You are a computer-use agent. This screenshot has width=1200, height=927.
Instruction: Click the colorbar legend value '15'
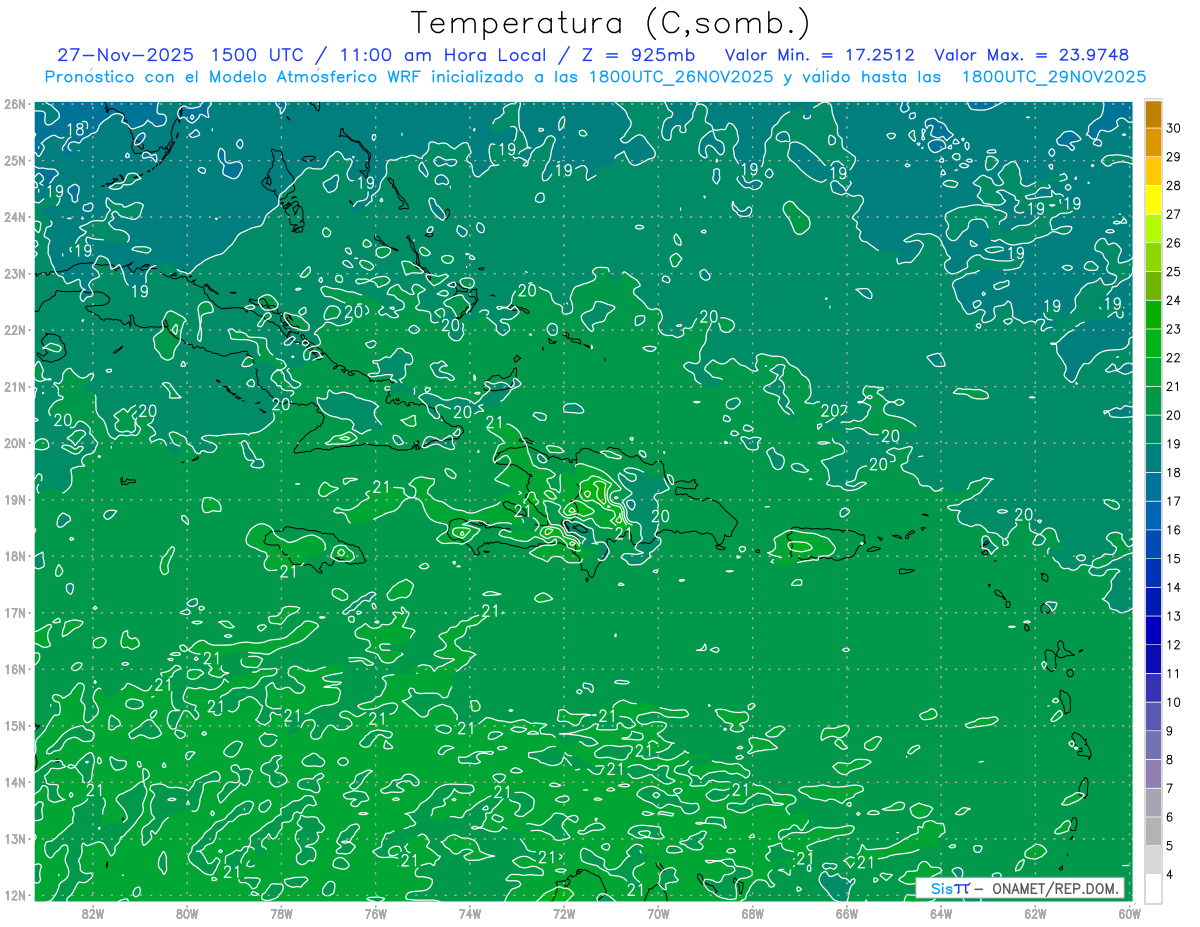click(x=1174, y=559)
